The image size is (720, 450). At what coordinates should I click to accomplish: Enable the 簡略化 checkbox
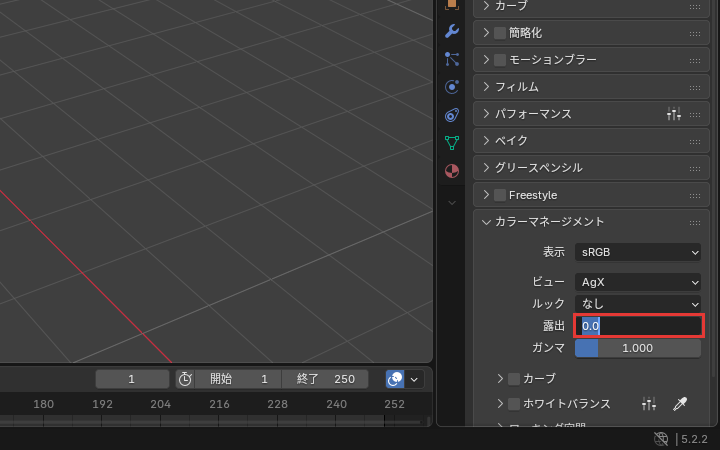coord(500,33)
